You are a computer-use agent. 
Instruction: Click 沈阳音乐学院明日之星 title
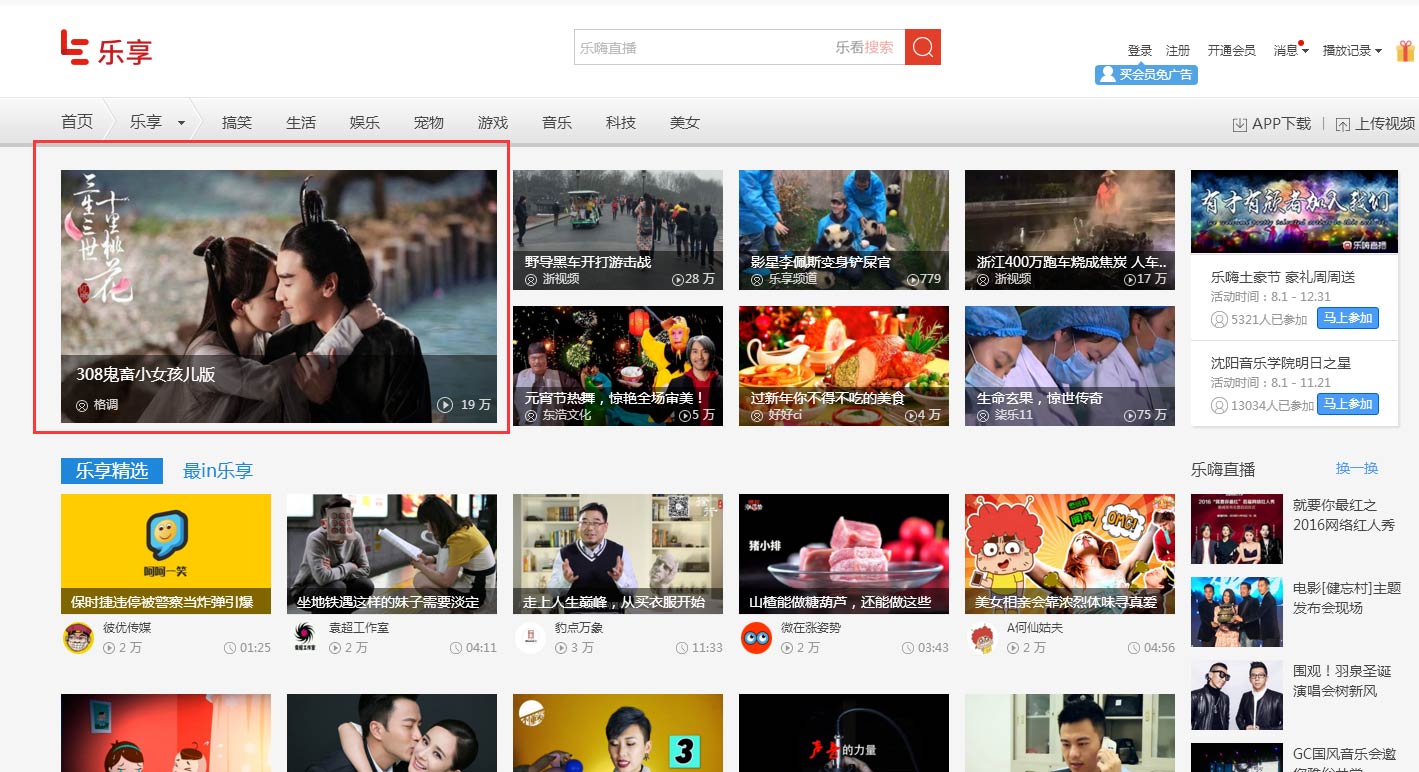coord(1281,362)
